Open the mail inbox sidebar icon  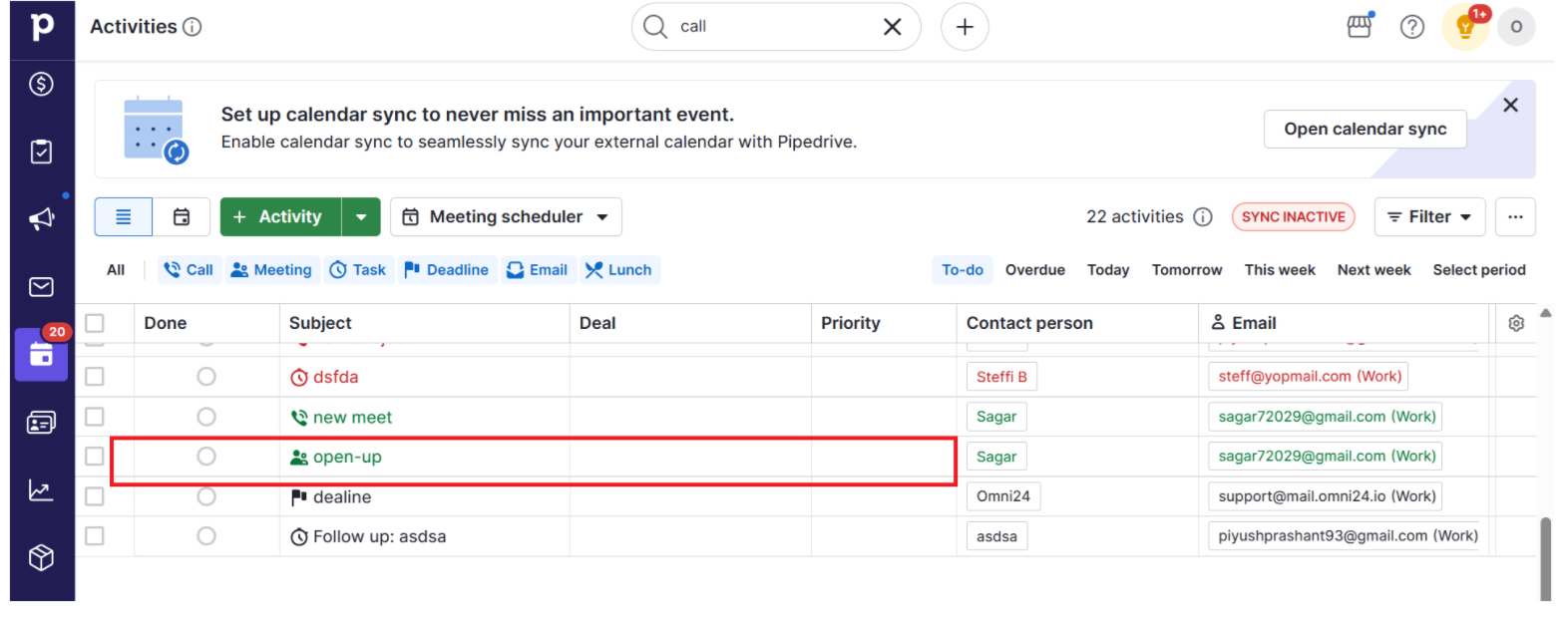pos(41,287)
